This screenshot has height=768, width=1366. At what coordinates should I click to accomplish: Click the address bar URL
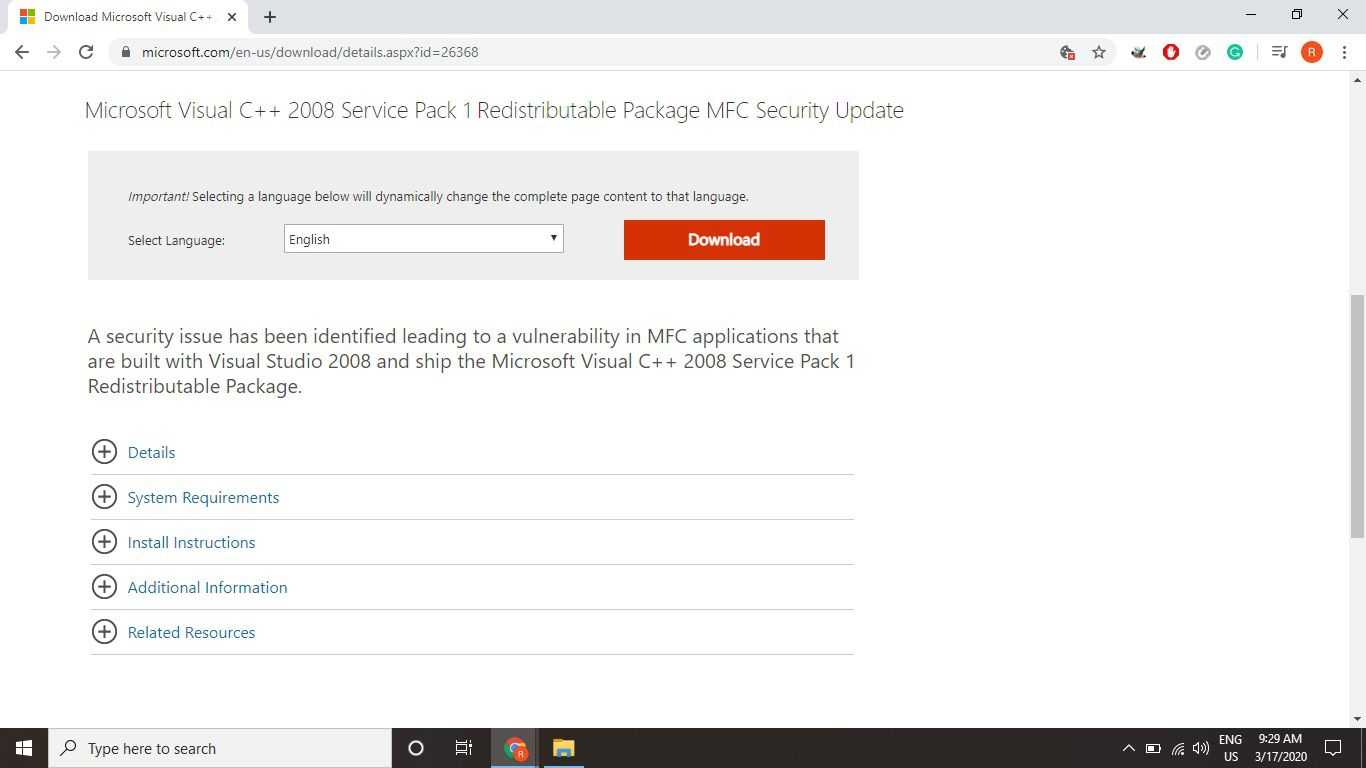310,52
